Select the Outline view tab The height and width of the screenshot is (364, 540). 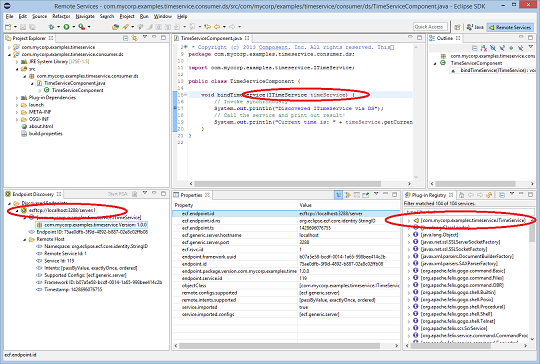(445, 38)
